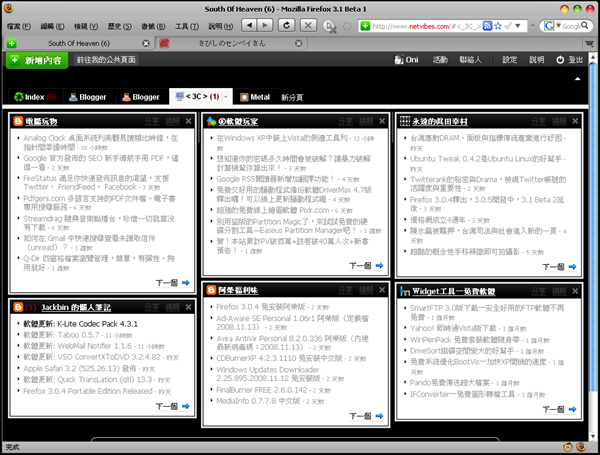Image resolution: width=600 pixels, height=455 pixels.
Task: Click the Google search engine icon
Action: point(549,26)
